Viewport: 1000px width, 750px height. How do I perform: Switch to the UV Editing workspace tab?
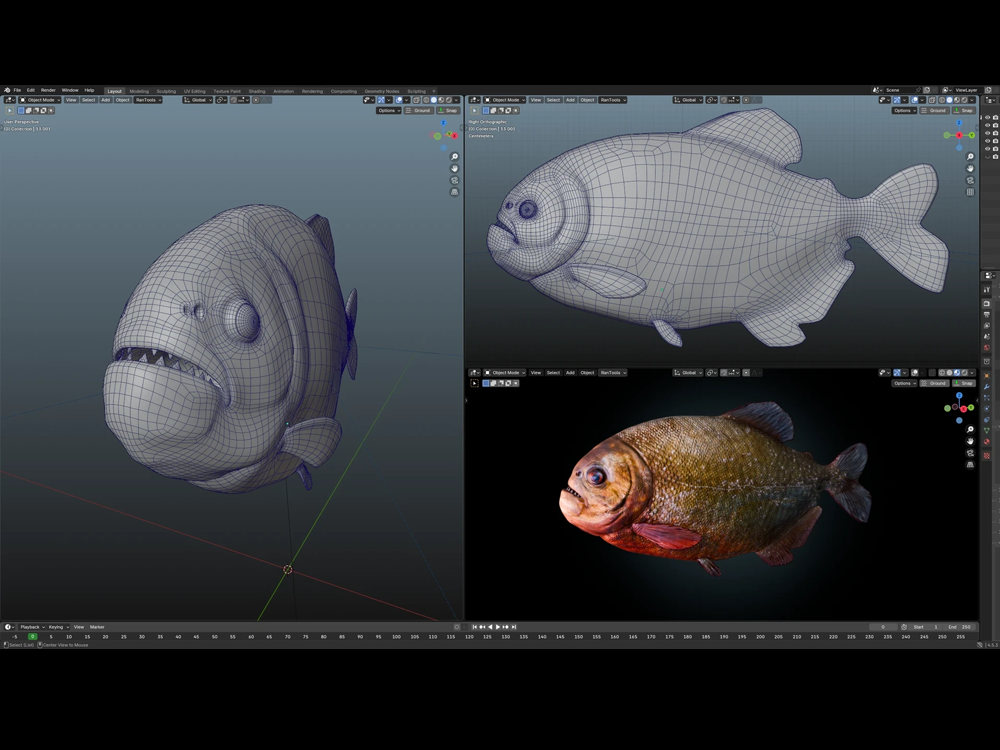pos(195,91)
